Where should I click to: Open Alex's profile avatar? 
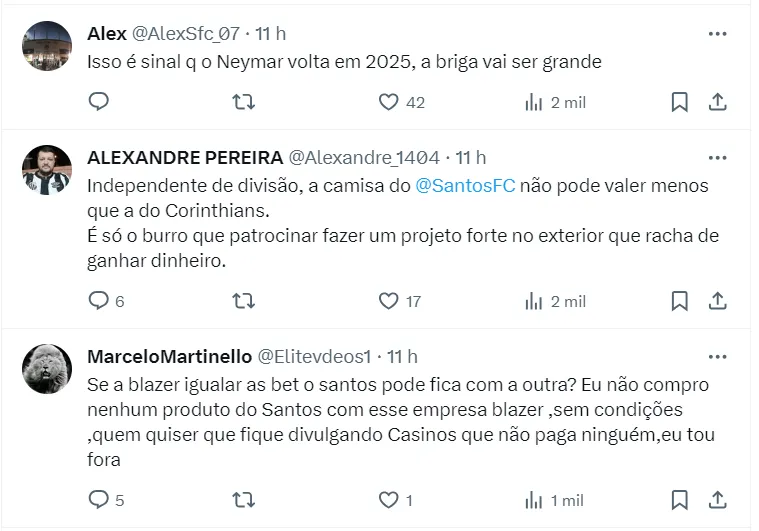[x=47, y=45]
